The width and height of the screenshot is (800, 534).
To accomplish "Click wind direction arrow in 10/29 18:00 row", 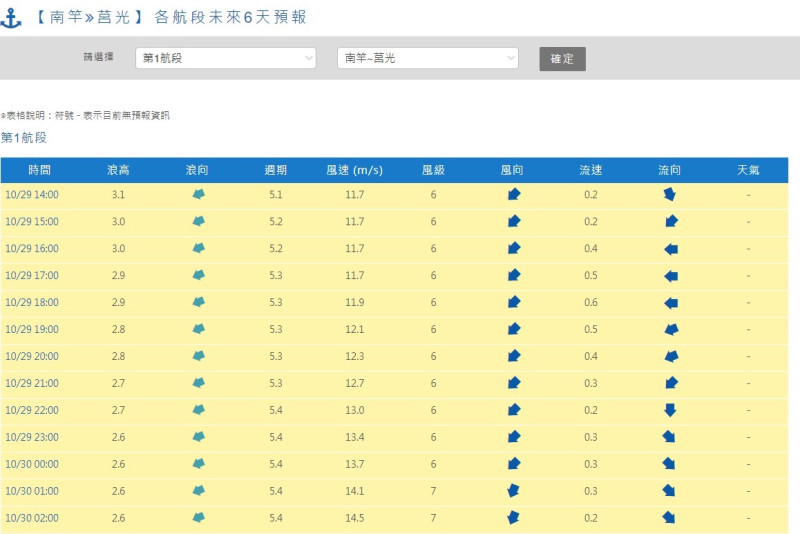I will [514, 302].
